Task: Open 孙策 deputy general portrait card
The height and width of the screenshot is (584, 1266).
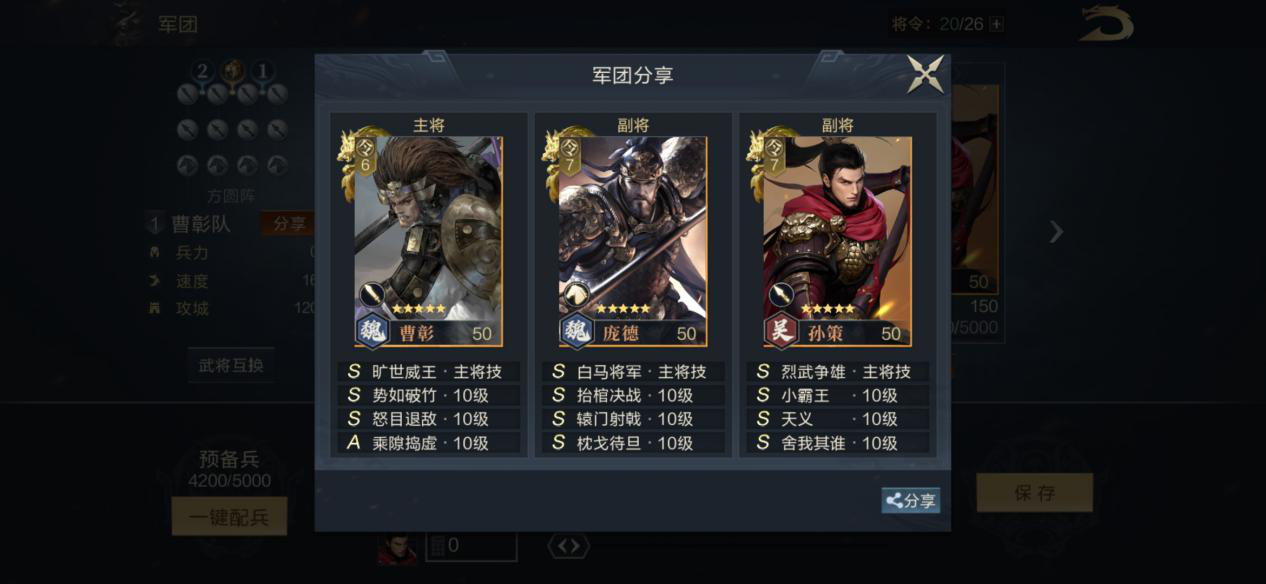Action: 837,241
